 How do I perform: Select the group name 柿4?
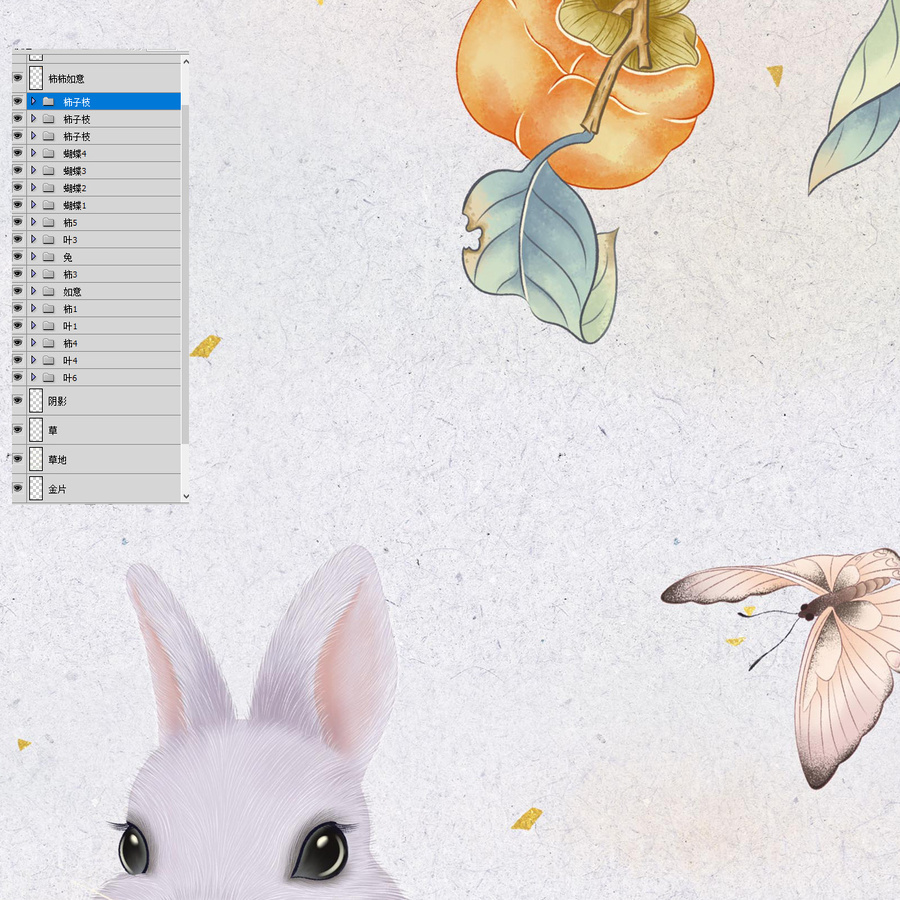point(70,343)
